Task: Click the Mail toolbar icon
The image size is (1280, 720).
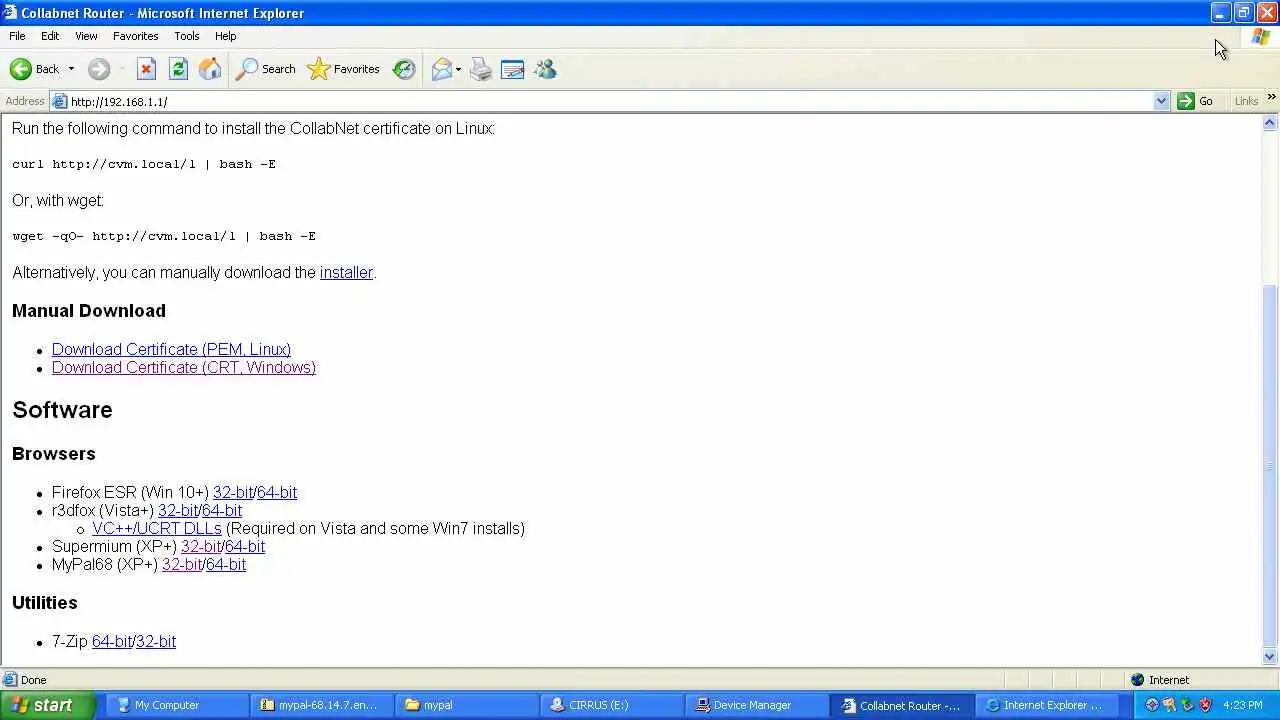Action: (x=441, y=69)
